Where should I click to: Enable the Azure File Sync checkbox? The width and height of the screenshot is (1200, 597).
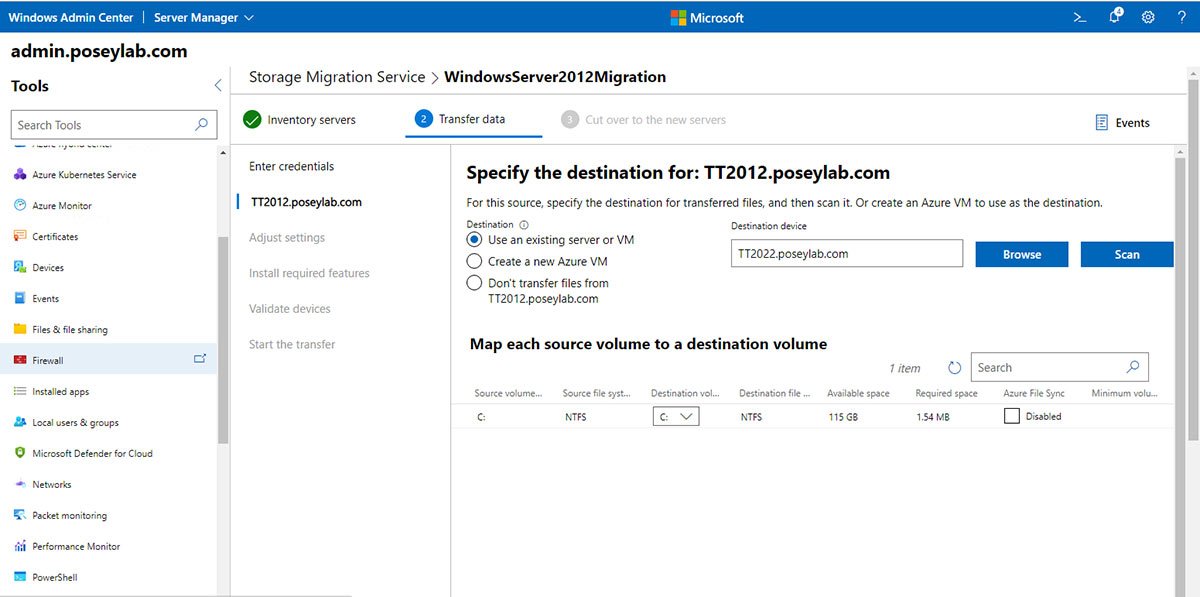(x=1011, y=416)
